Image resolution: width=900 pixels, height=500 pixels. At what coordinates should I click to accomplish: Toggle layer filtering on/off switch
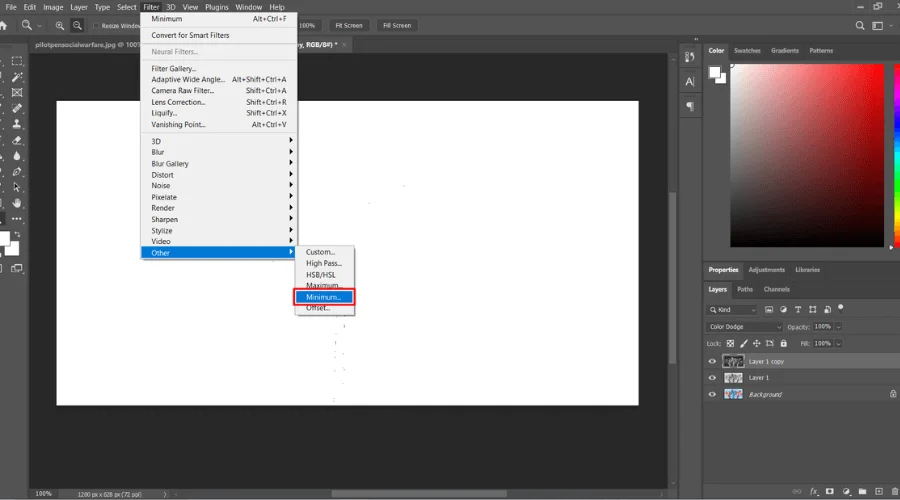tap(841, 308)
